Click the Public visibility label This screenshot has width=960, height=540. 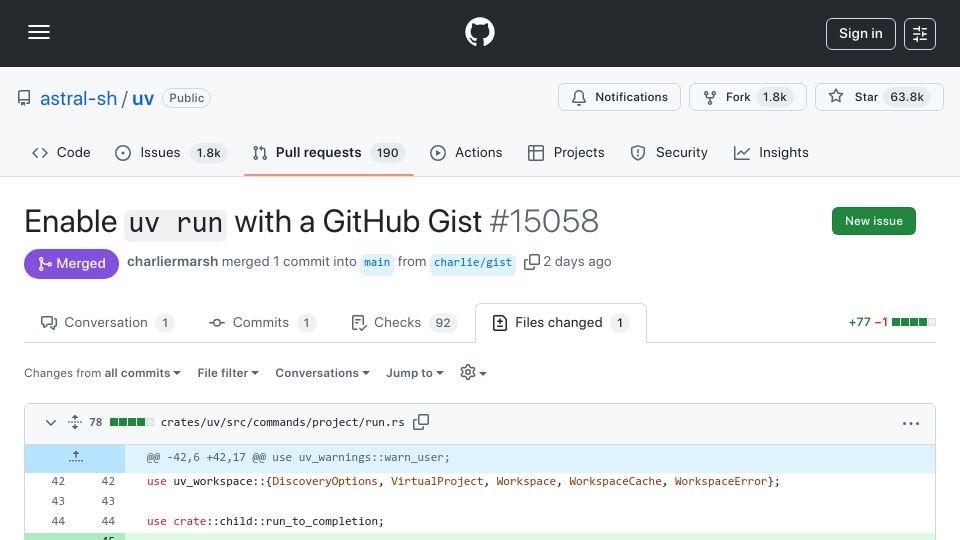(x=187, y=98)
